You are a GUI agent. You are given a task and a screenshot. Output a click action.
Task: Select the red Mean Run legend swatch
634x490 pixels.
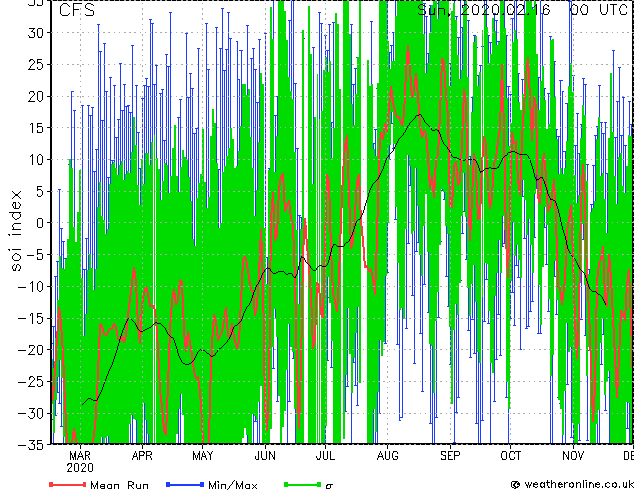[68, 484]
